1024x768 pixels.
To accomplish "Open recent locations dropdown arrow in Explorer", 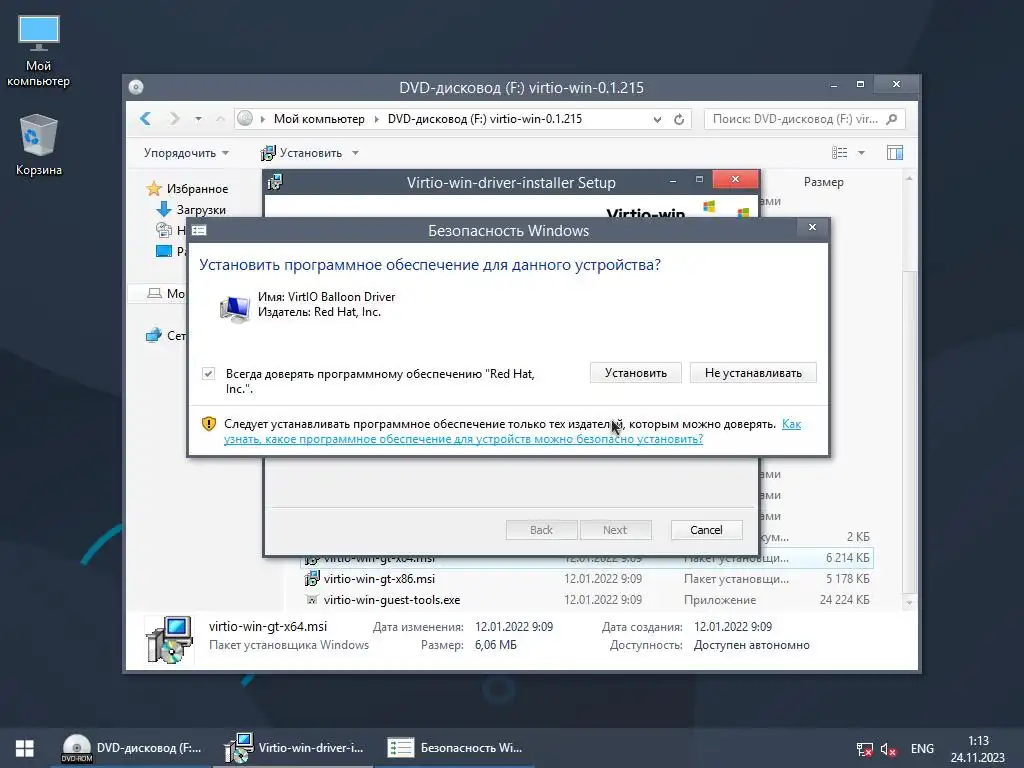I will [x=198, y=119].
